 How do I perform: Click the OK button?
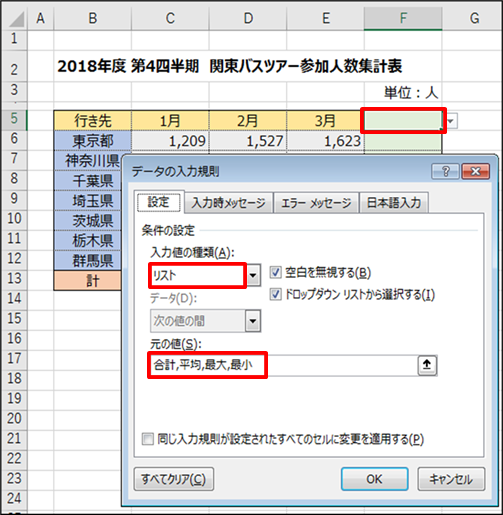374,479
